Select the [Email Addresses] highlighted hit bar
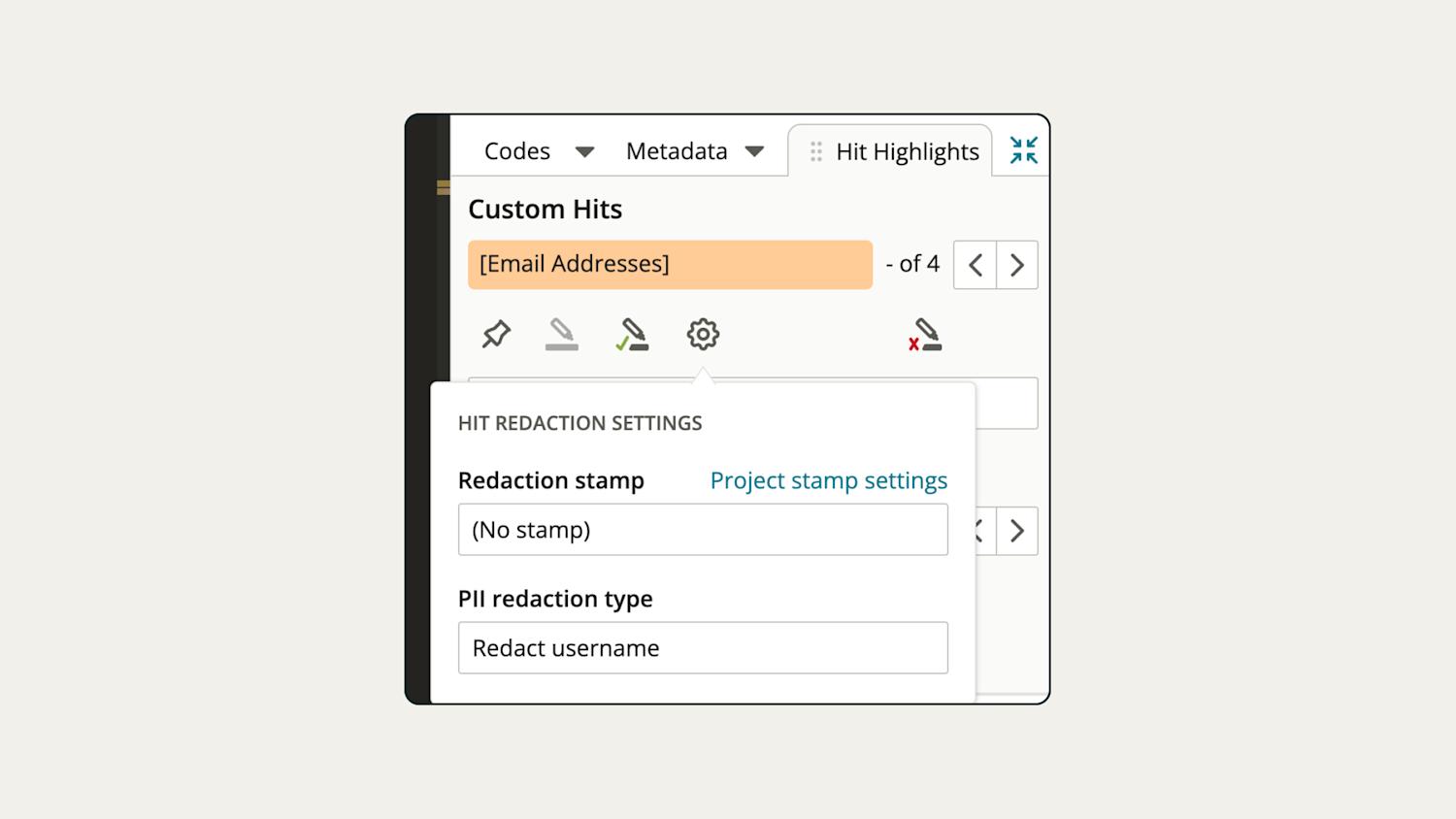 pos(670,265)
